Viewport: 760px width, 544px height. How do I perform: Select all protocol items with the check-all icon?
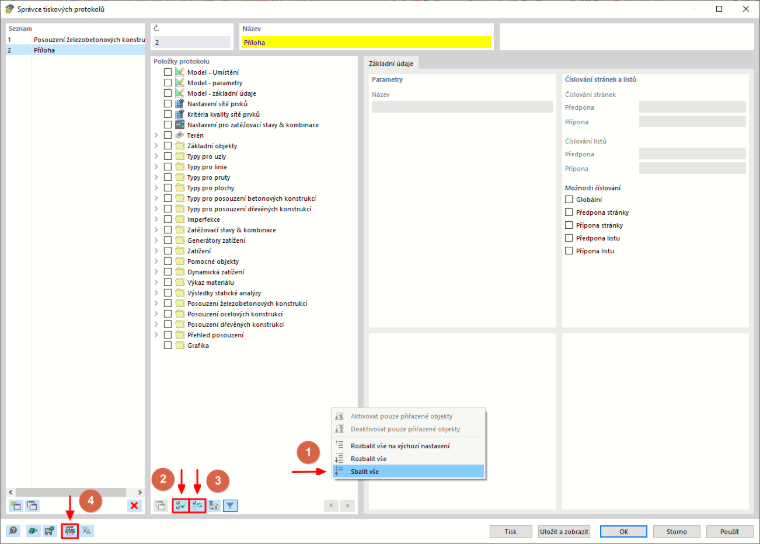coord(181,506)
